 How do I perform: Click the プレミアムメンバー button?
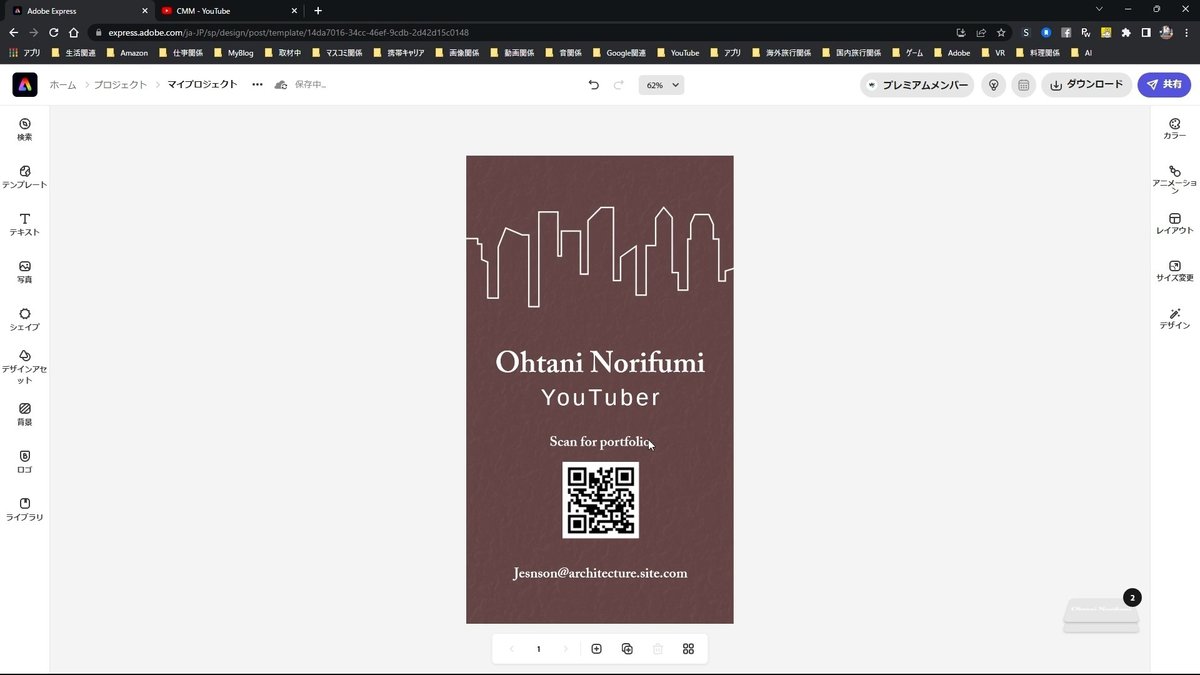917,85
